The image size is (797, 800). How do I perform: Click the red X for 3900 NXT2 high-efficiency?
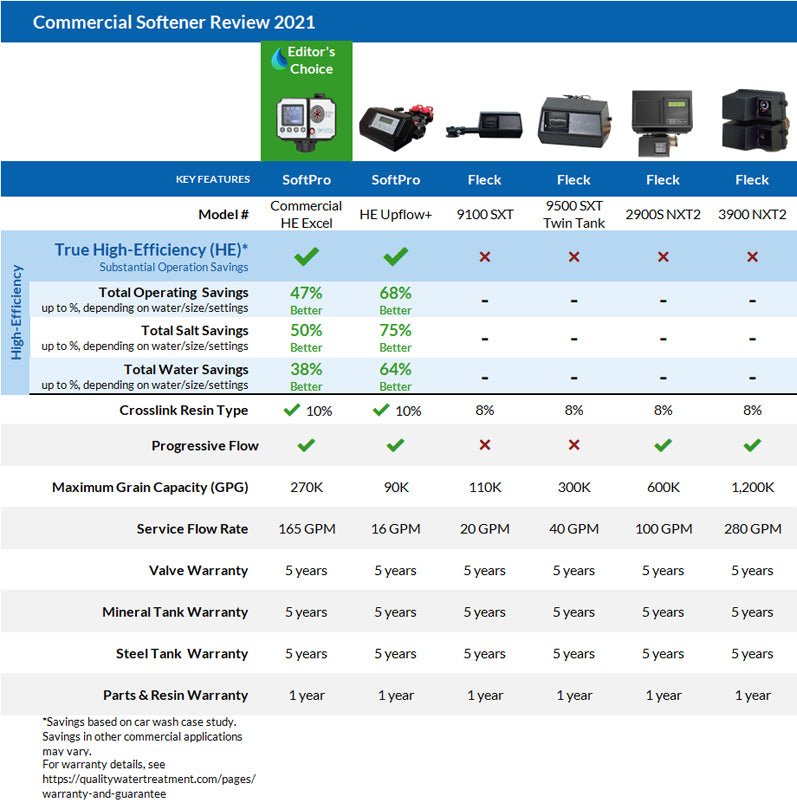point(752,257)
